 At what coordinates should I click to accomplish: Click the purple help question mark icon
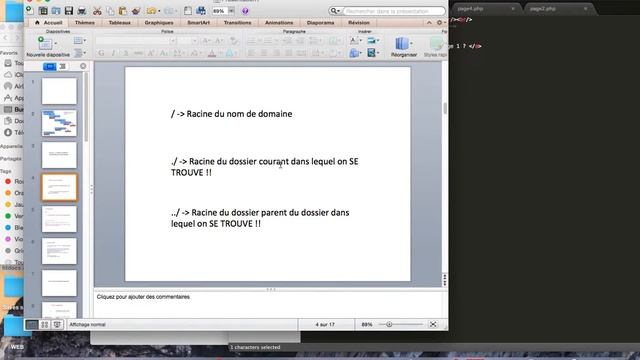[245, 11]
